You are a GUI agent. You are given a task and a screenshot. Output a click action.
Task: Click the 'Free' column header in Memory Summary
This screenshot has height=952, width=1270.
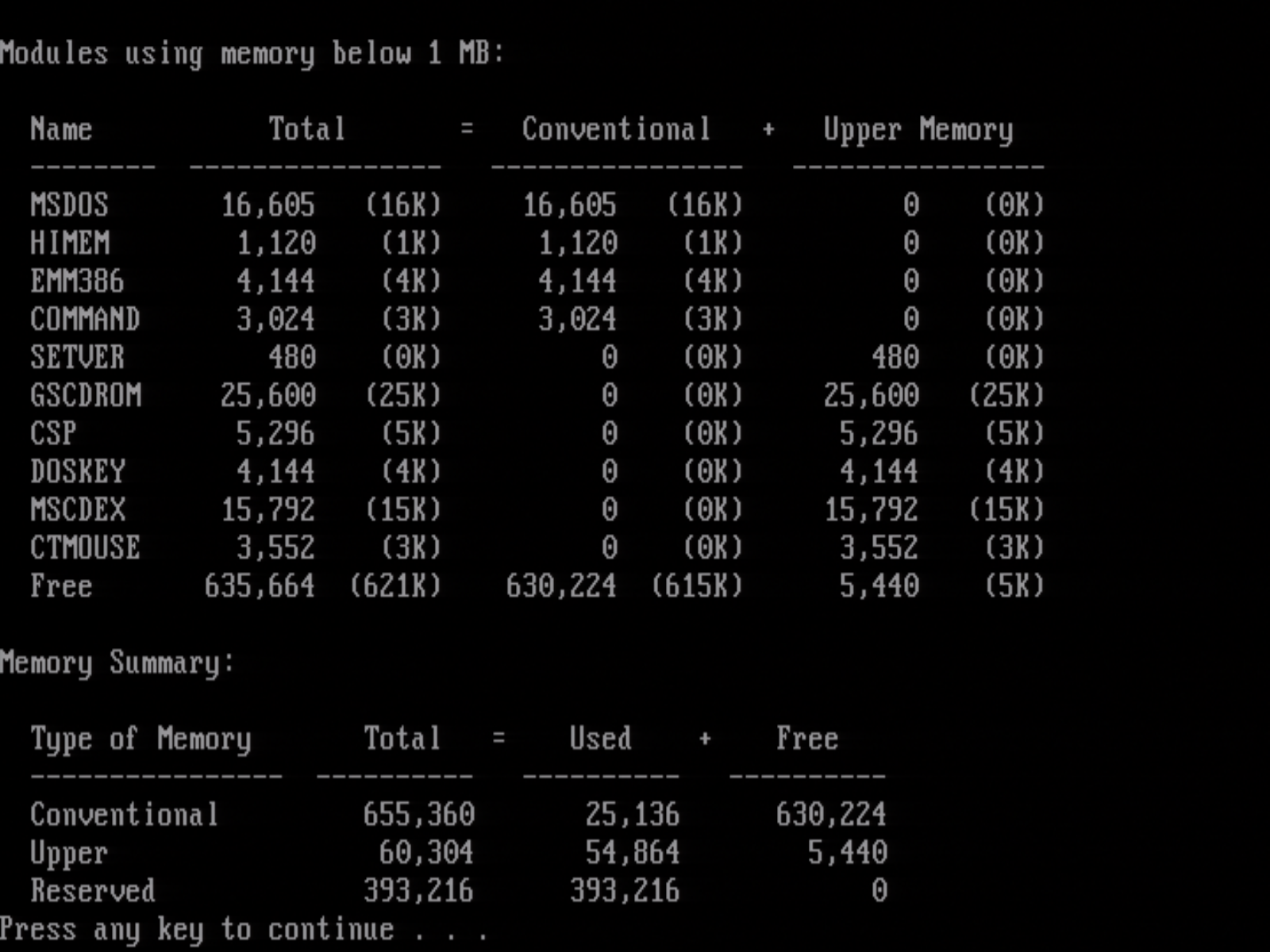[x=807, y=738]
